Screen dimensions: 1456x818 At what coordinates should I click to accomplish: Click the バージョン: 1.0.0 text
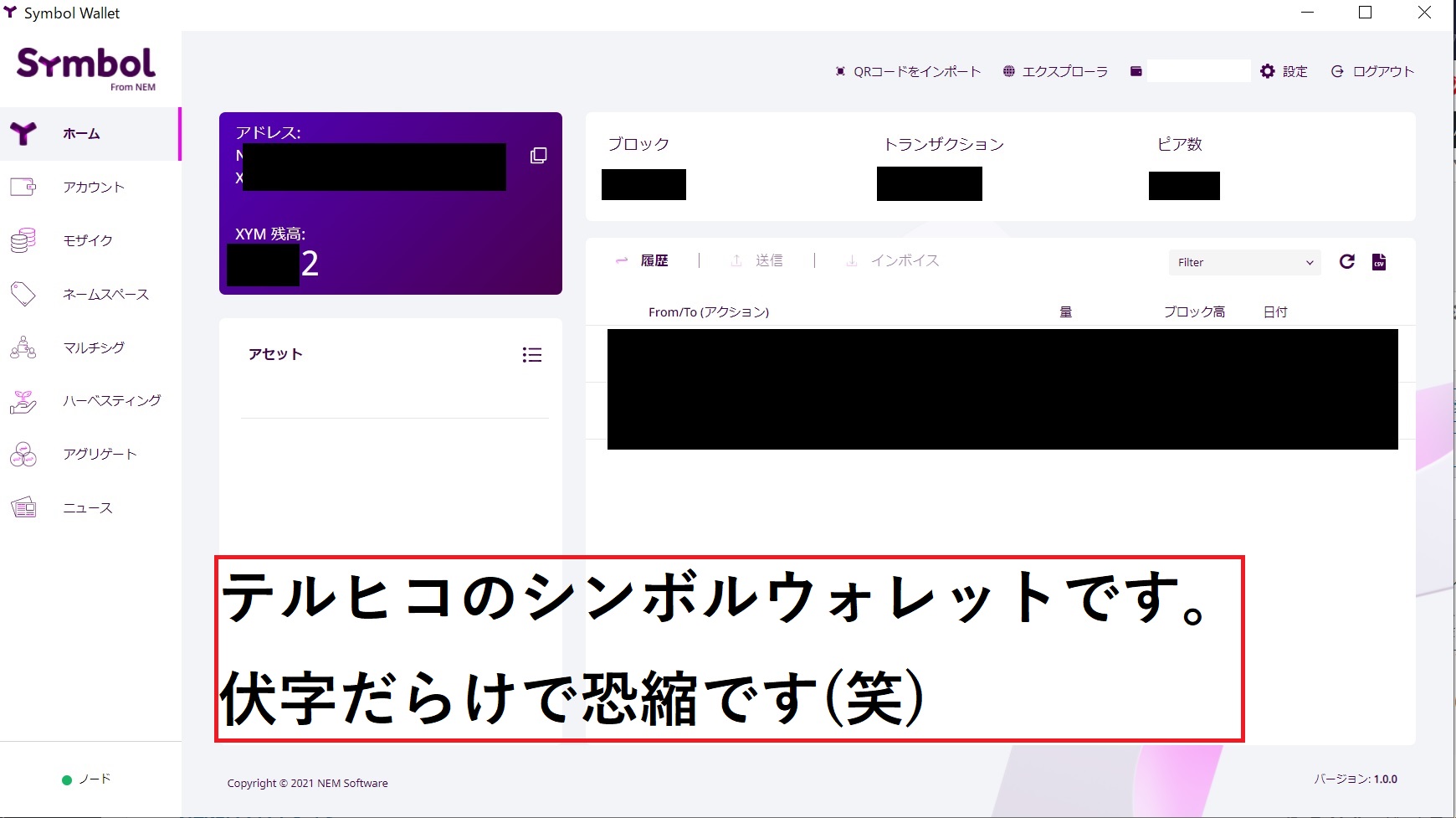(x=1356, y=779)
